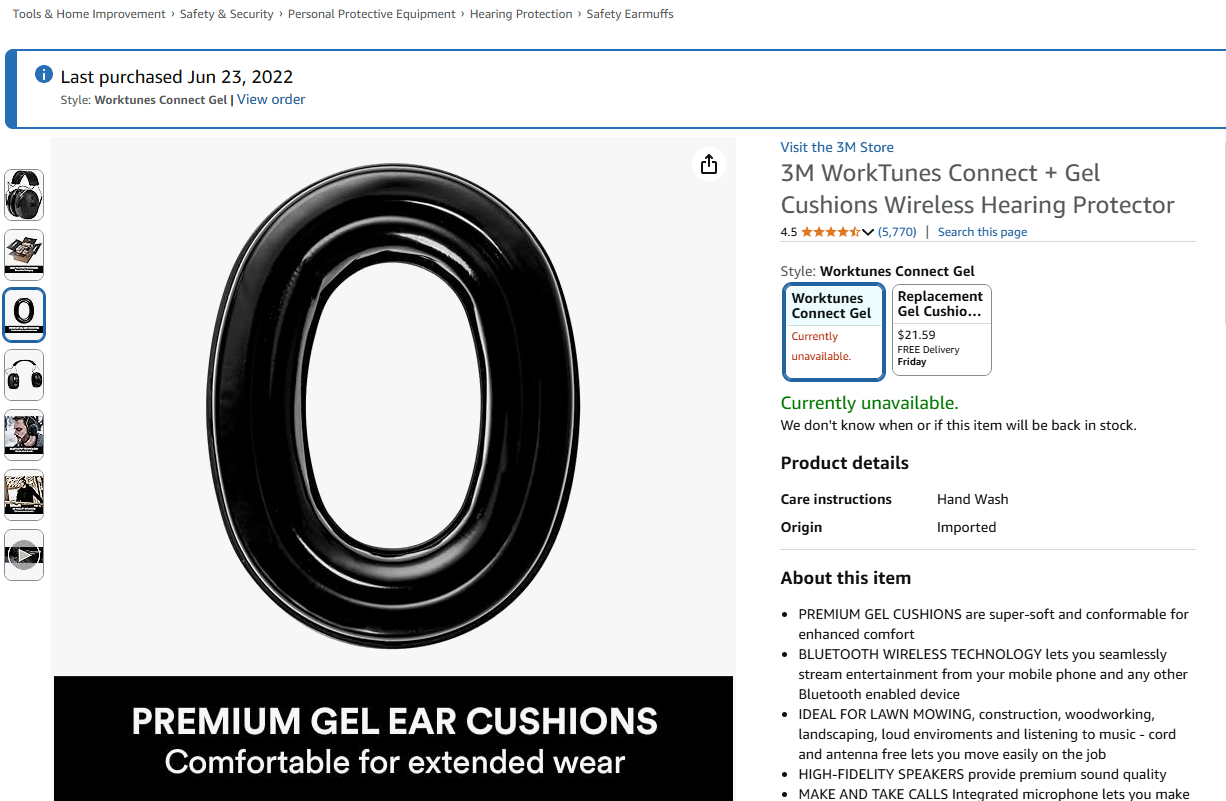Click the BLUETOOTH WIRELESS TECHNOLOGY bullet text

(993, 674)
